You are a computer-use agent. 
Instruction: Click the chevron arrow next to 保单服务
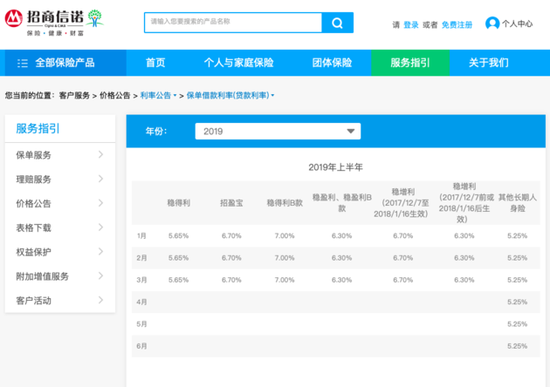[101, 155]
